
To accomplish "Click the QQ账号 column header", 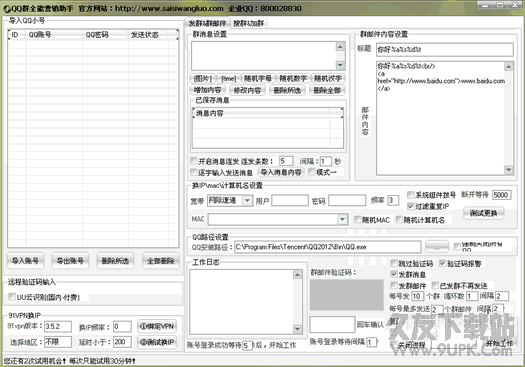I will click(x=54, y=35).
